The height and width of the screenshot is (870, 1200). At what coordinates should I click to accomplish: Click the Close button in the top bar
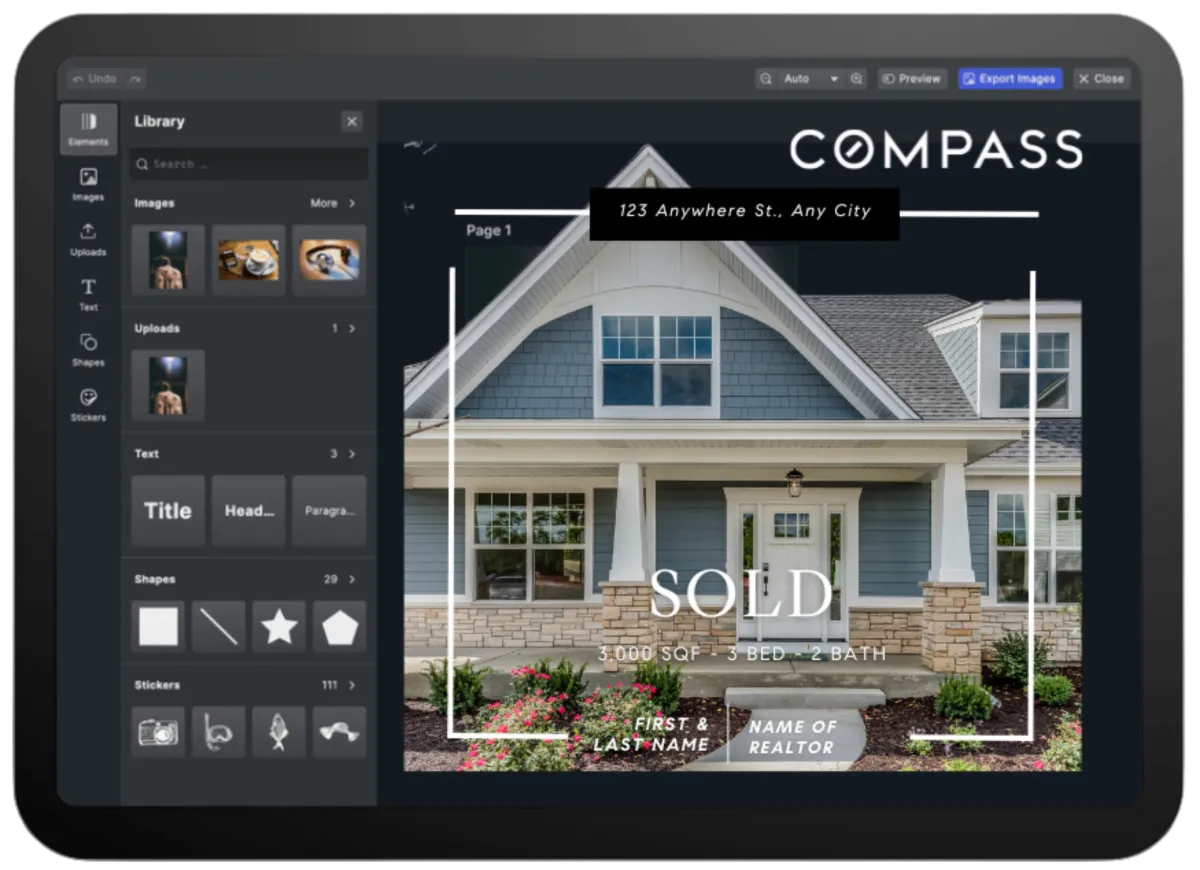pos(1102,78)
